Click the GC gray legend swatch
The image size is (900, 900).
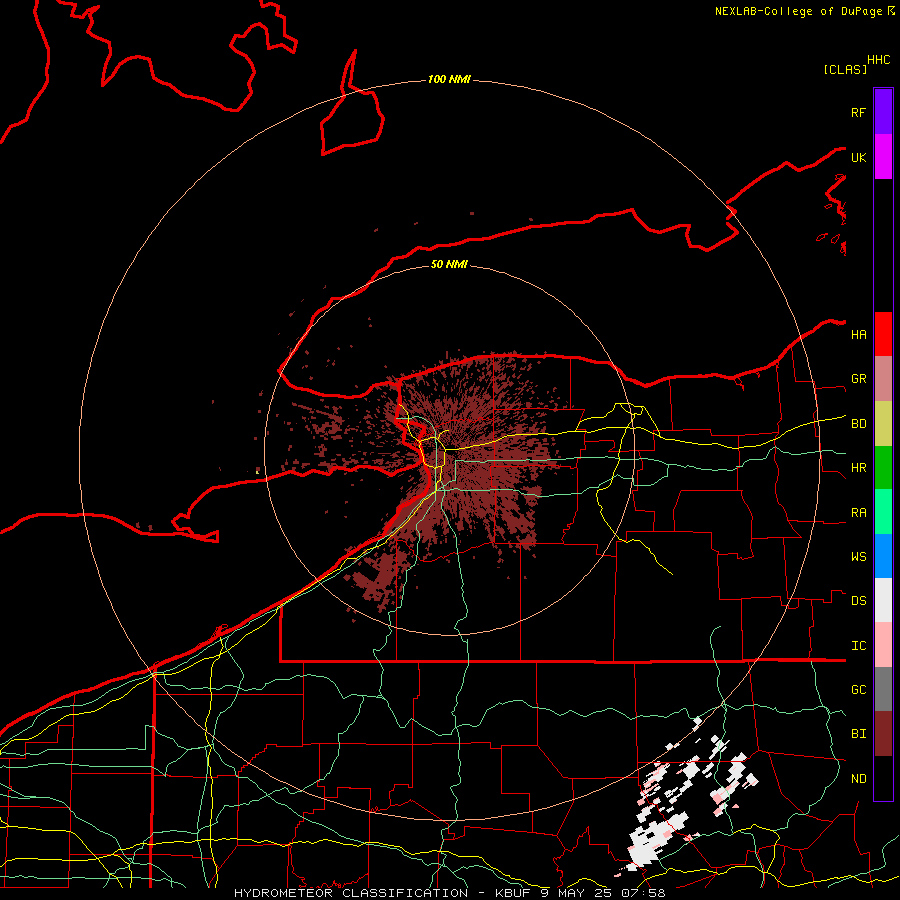(x=883, y=689)
